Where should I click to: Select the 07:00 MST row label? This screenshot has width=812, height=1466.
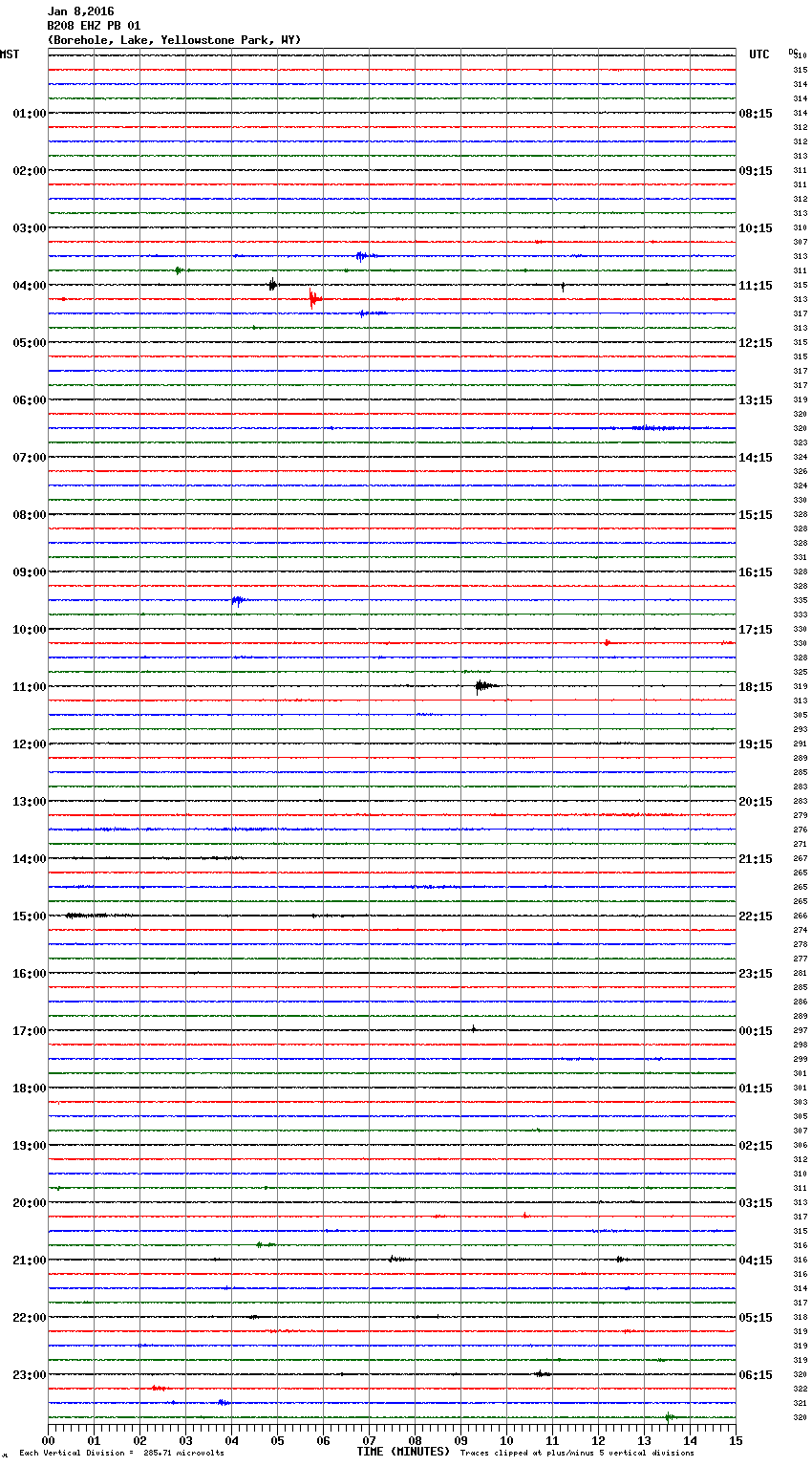30,458
